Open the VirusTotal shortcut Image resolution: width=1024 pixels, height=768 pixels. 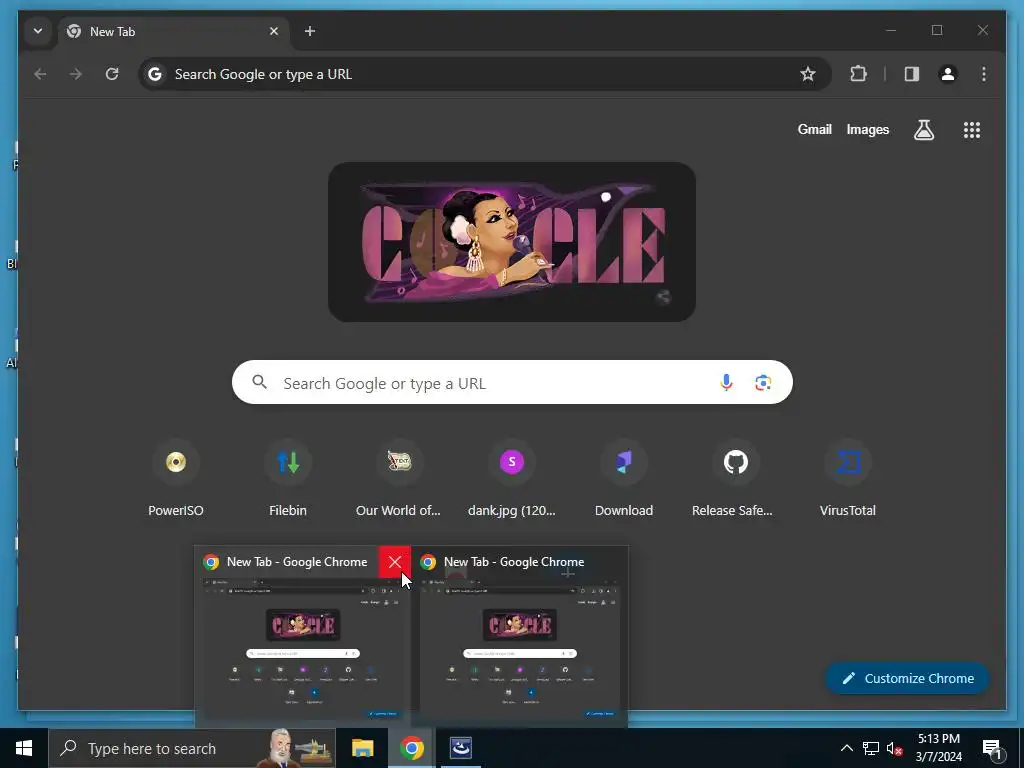click(x=848, y=479)
